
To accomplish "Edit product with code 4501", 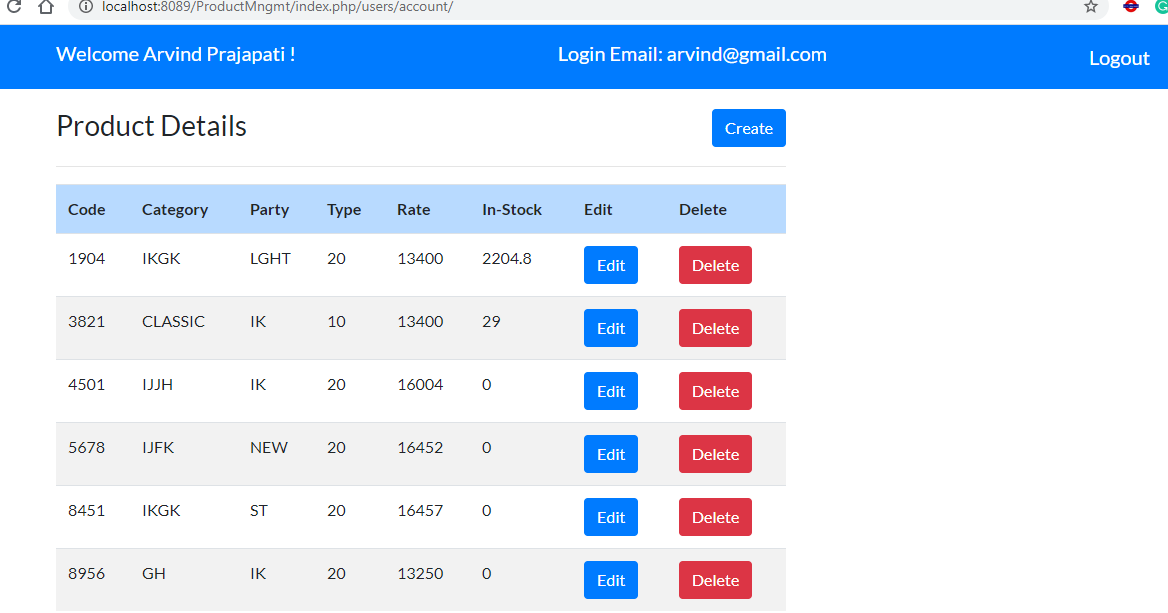I will [x=610, y=391].
